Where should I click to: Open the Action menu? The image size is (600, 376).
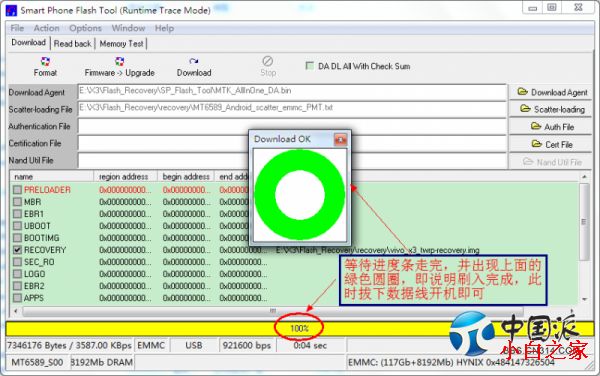tap(46, 28)
